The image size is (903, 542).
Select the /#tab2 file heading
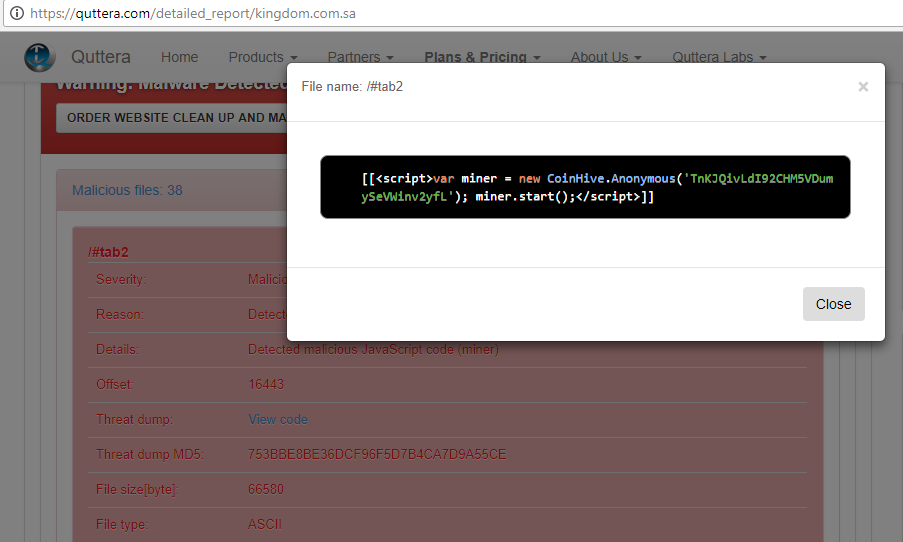coord(108,252)
